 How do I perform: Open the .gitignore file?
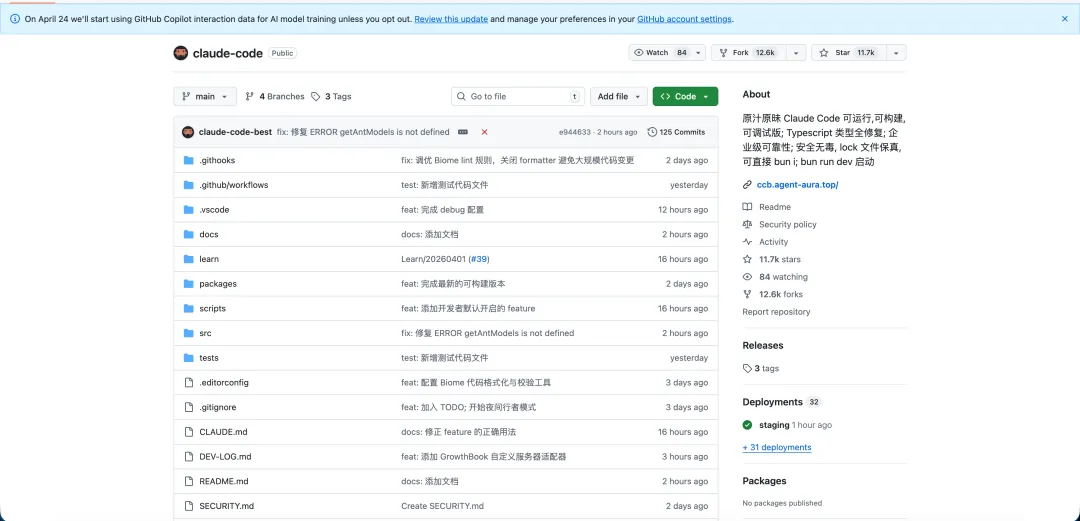(x=218, y=407)
